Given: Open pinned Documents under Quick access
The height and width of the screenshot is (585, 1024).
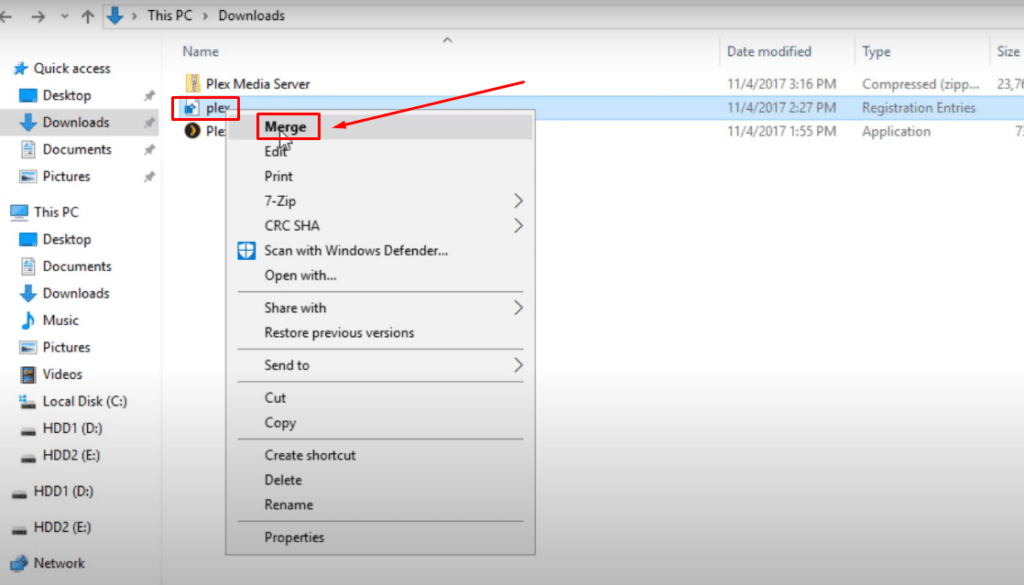Looking at the screenshot, I should coord(77,150).
